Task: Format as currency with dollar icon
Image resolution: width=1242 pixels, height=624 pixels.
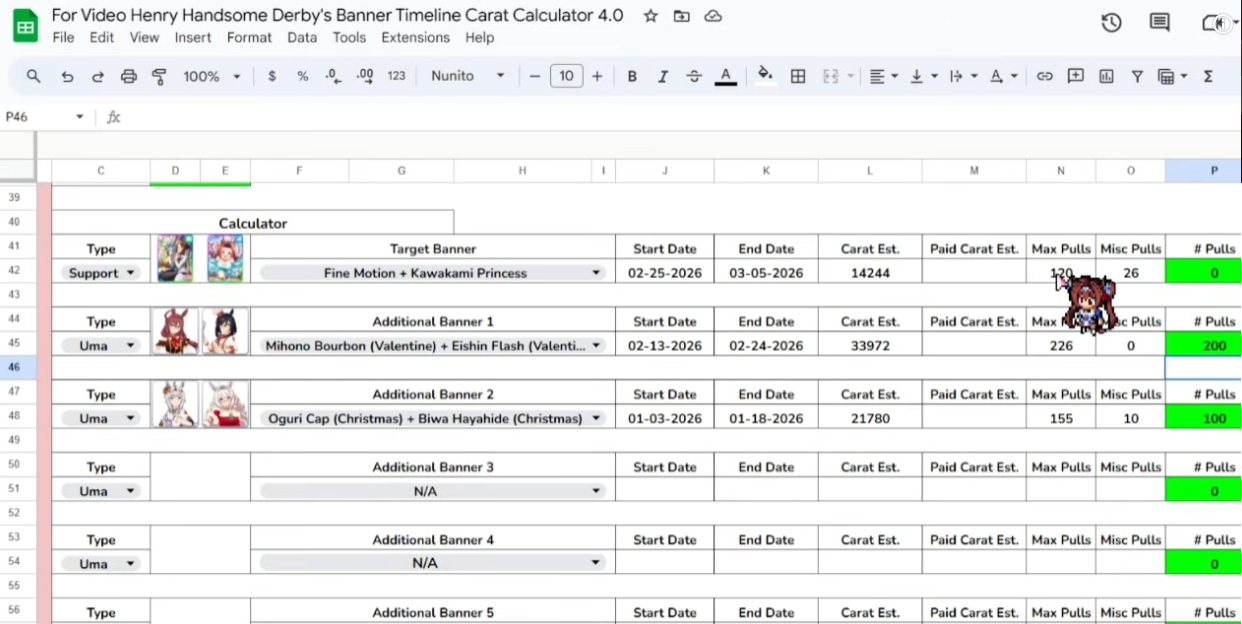Action: 272,76
